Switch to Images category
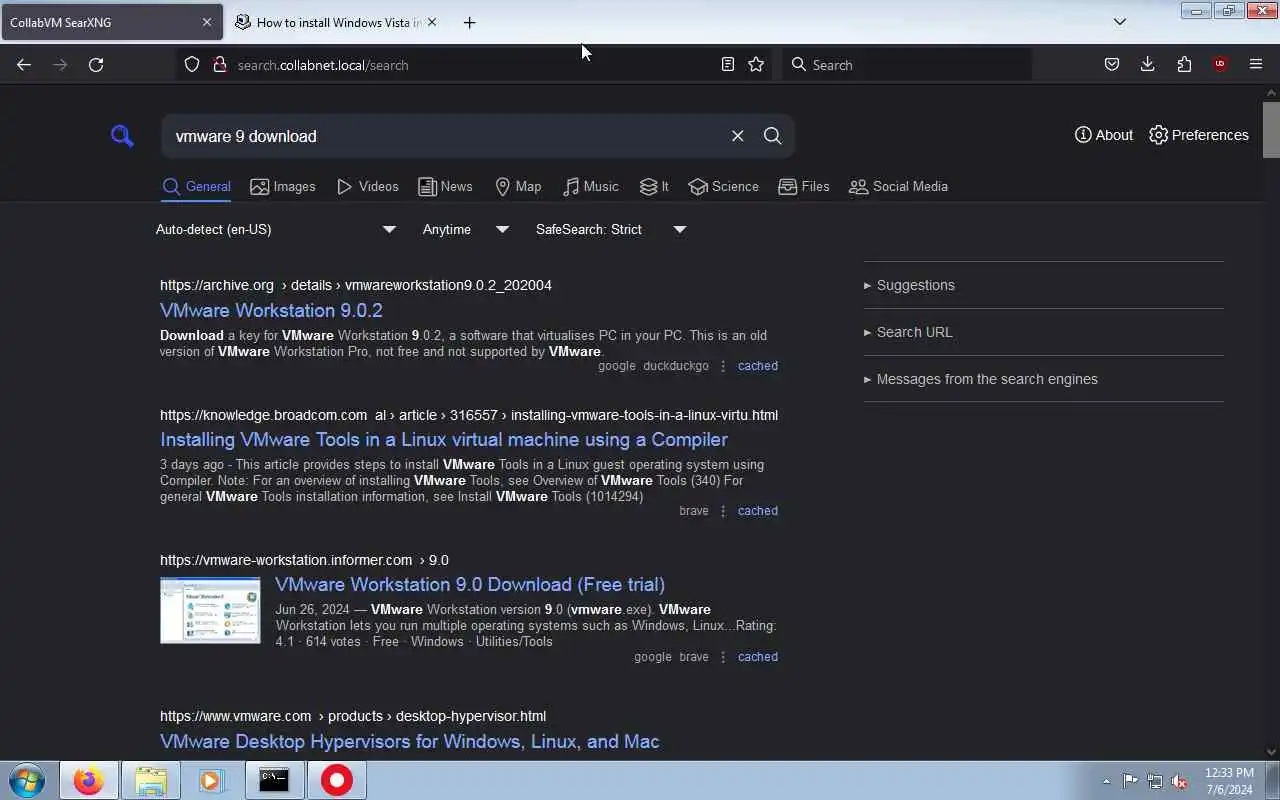1280x800 pixels. [283, 186]
